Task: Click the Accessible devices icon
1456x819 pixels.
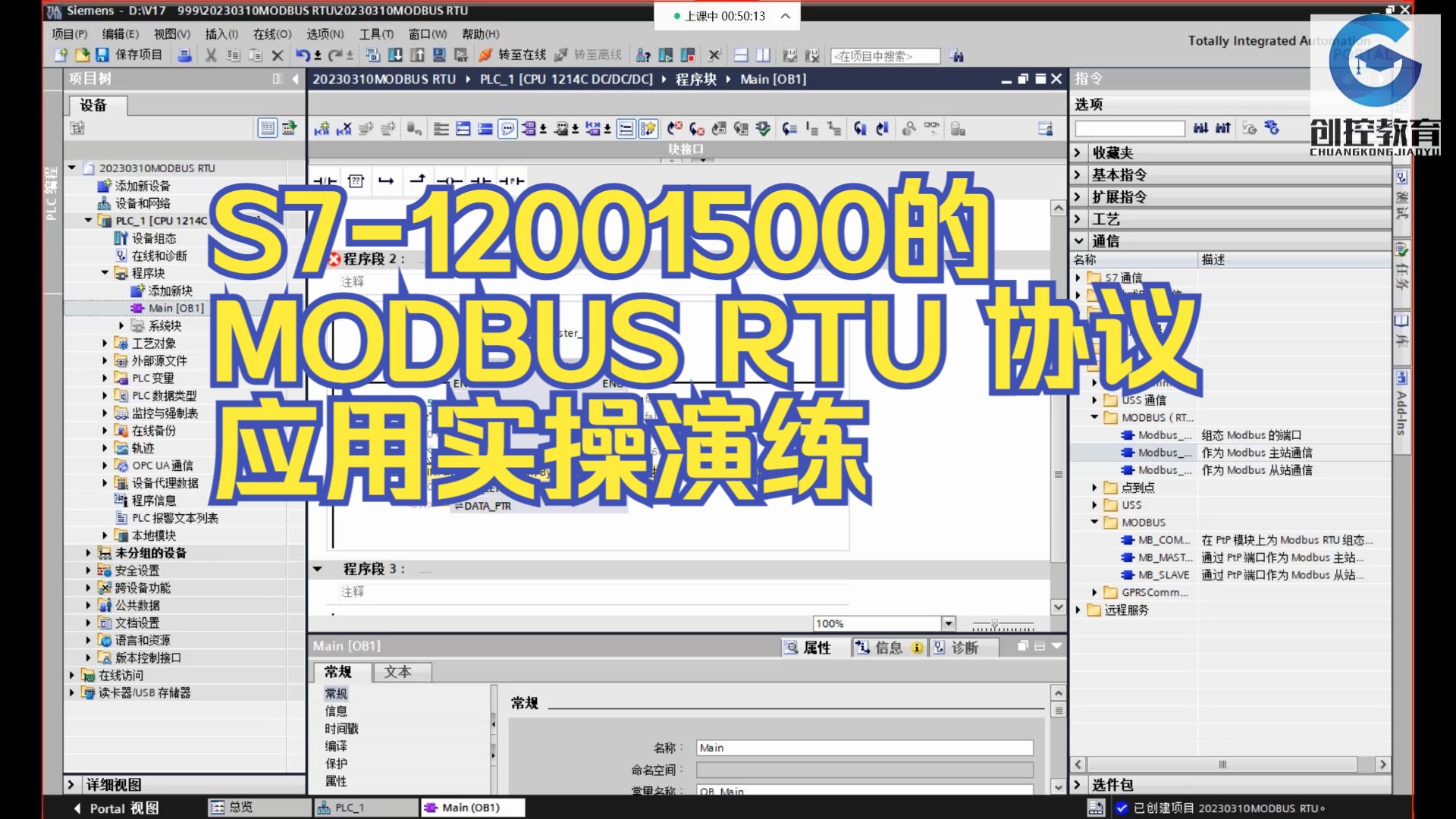Action: pyautogui.click(x=643, y=55)
